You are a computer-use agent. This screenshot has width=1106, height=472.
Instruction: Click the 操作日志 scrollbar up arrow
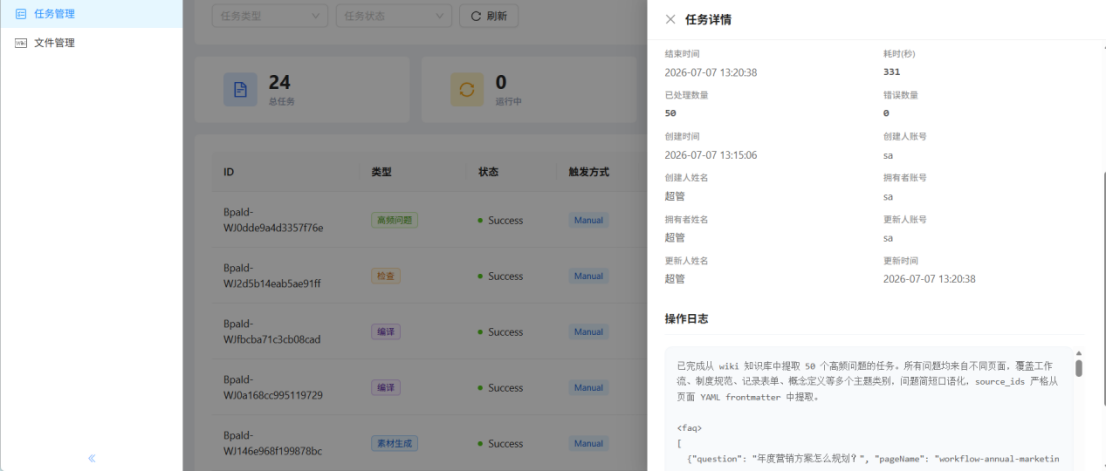pos(1078,353)
